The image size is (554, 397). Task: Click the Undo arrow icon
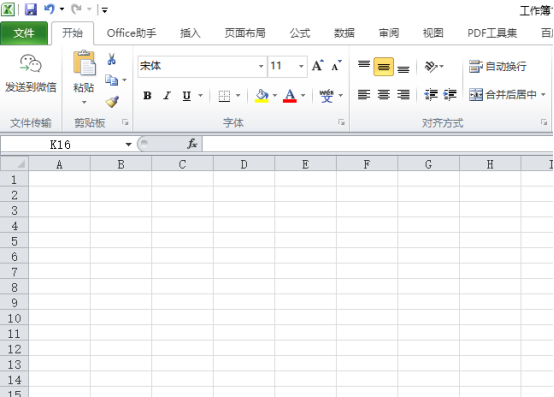[49, 9]
